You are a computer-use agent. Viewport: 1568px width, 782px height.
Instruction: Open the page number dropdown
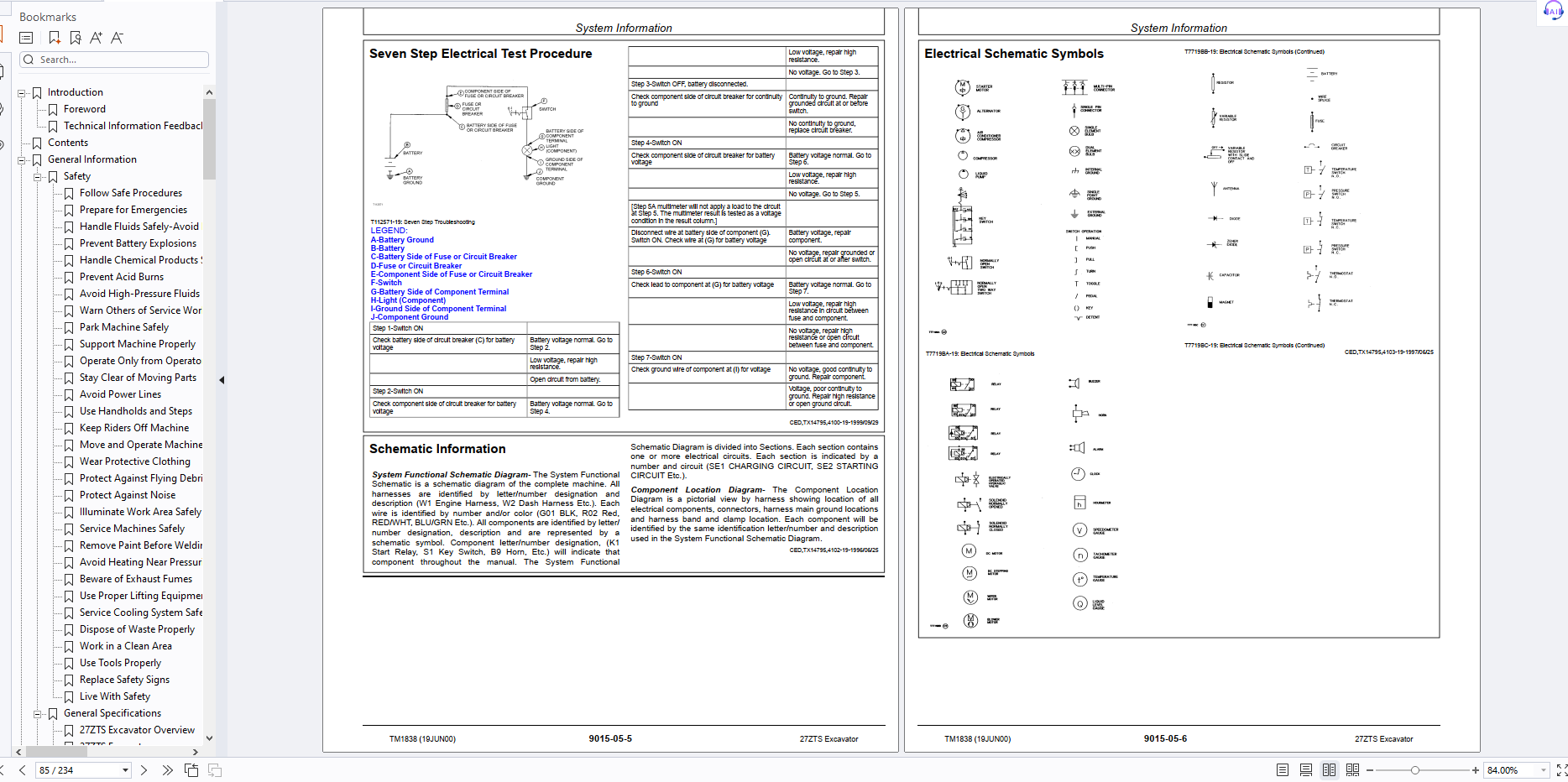pyautogui.click(x=125, y=770)
